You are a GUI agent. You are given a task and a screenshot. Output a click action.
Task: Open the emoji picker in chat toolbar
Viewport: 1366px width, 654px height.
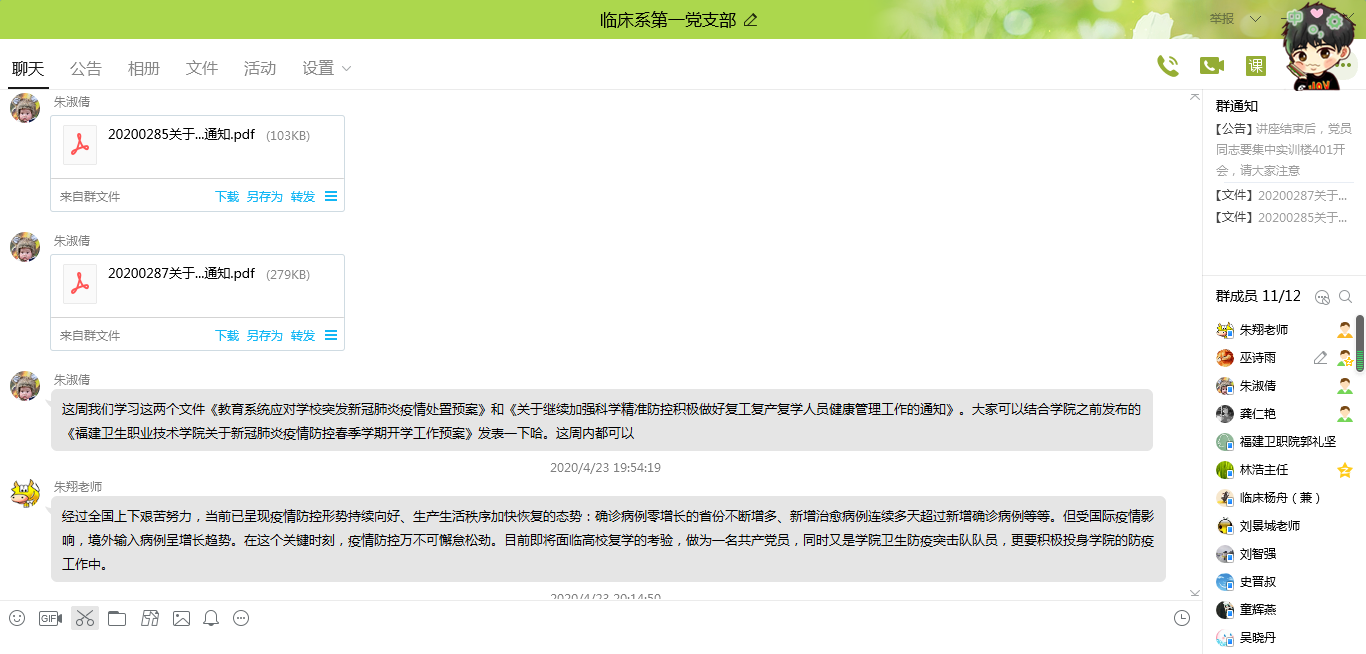pos(16,618)
